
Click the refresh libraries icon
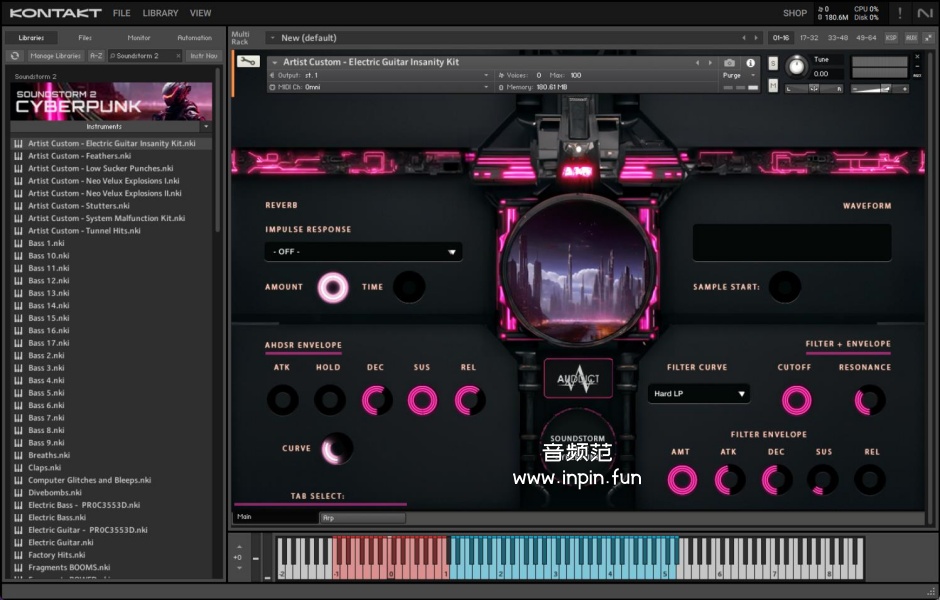pos(15,56)
